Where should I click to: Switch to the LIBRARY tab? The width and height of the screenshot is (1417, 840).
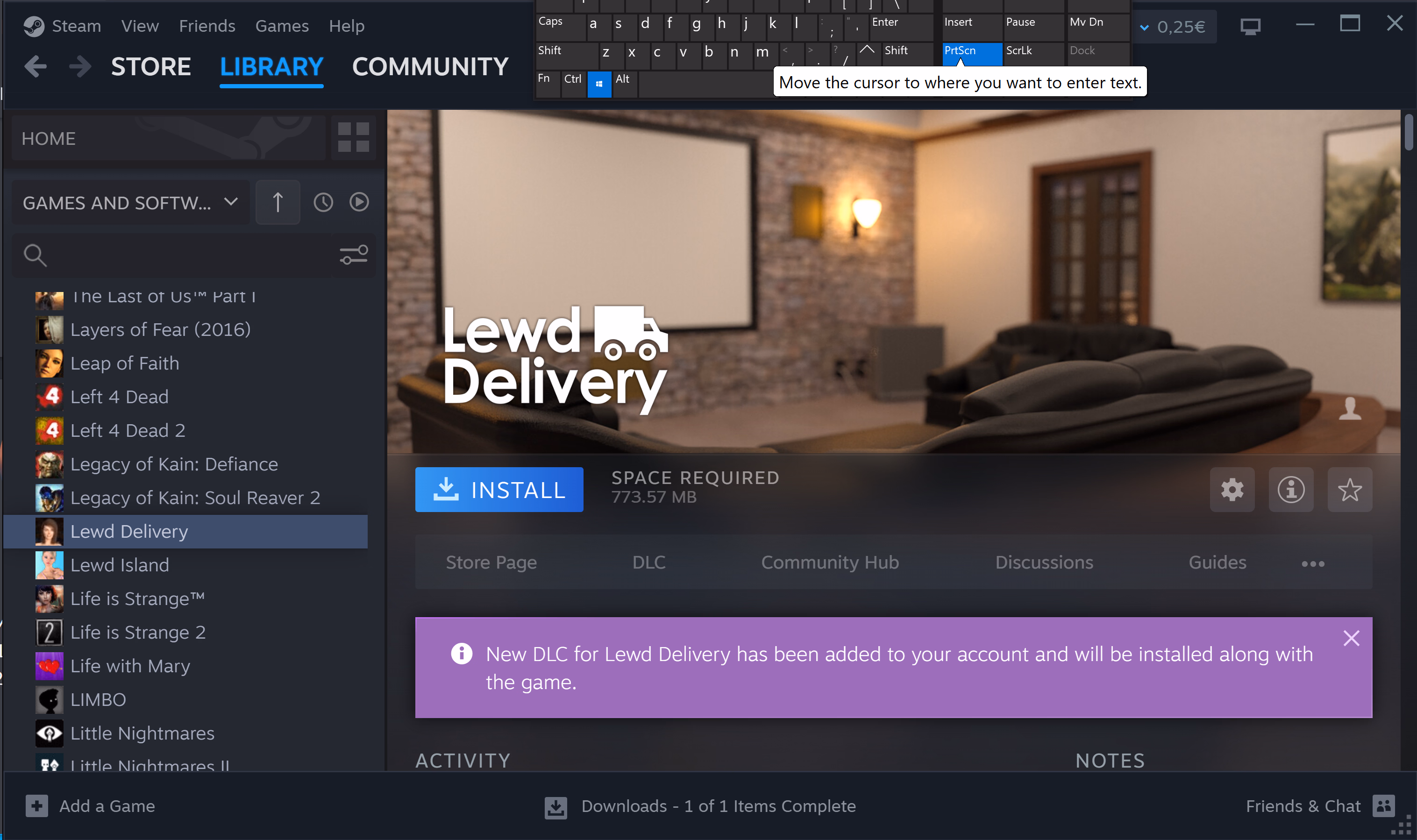click(x=271, y=67)
